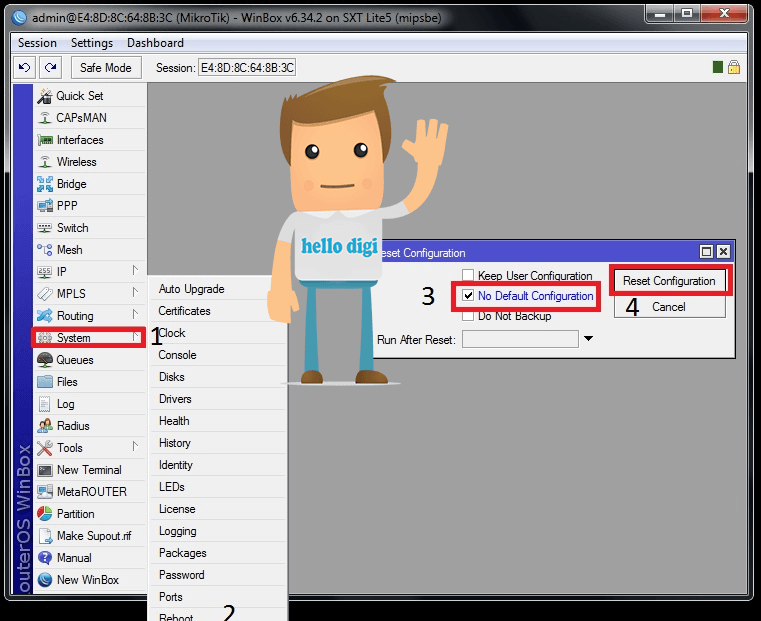Open Log document icon

(45, 404)
